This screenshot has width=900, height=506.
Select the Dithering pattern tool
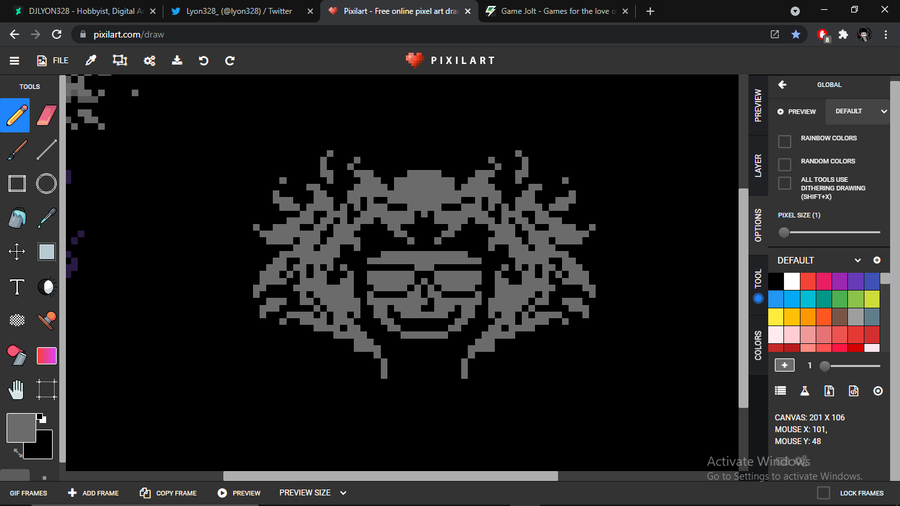tap(17, 320)
